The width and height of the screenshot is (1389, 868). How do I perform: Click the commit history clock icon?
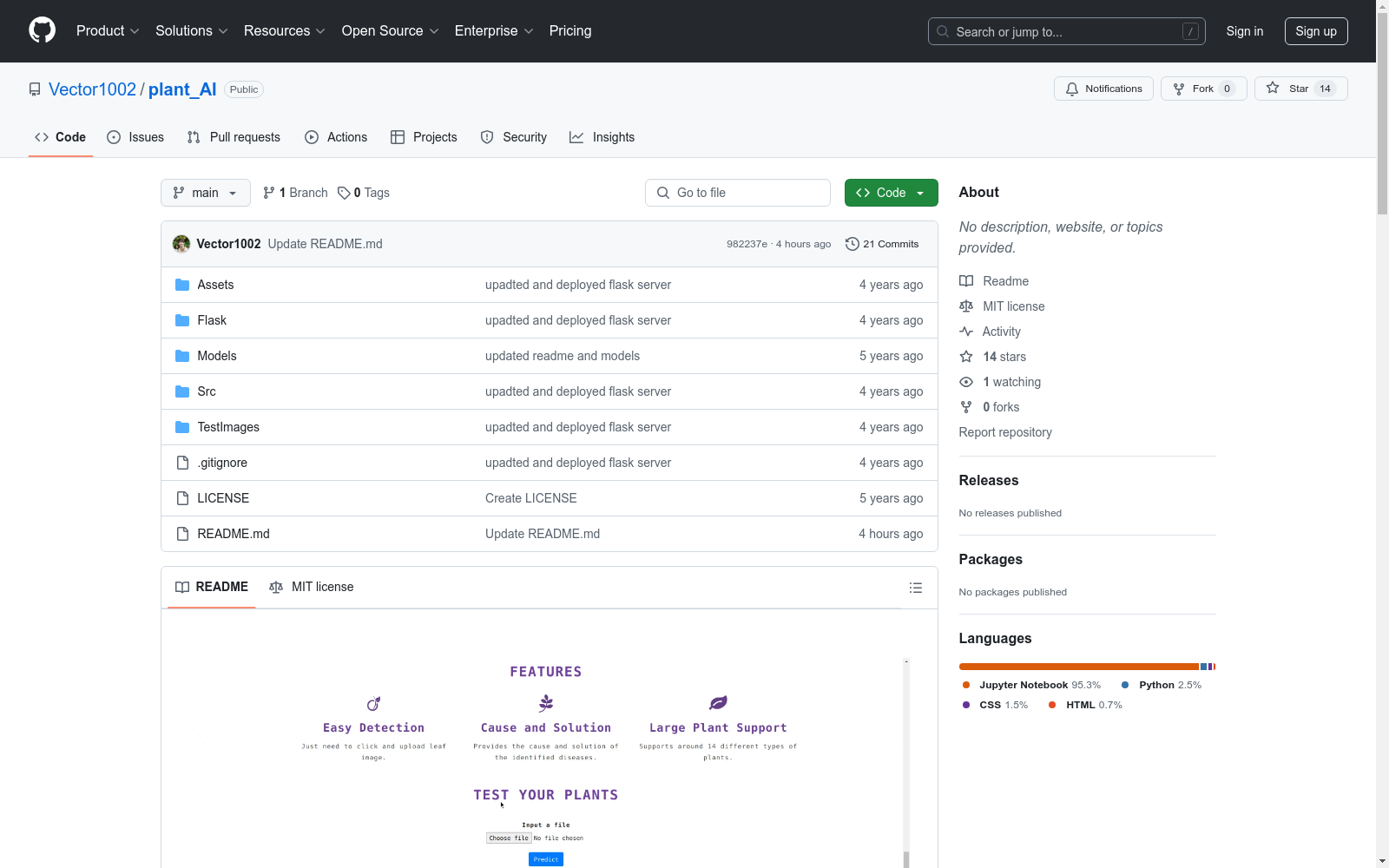(852, 244)
